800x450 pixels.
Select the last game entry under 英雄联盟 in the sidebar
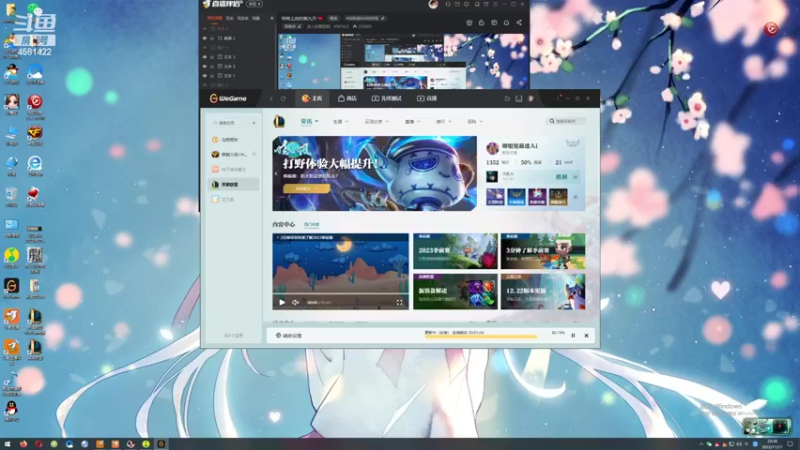point(233,199)
